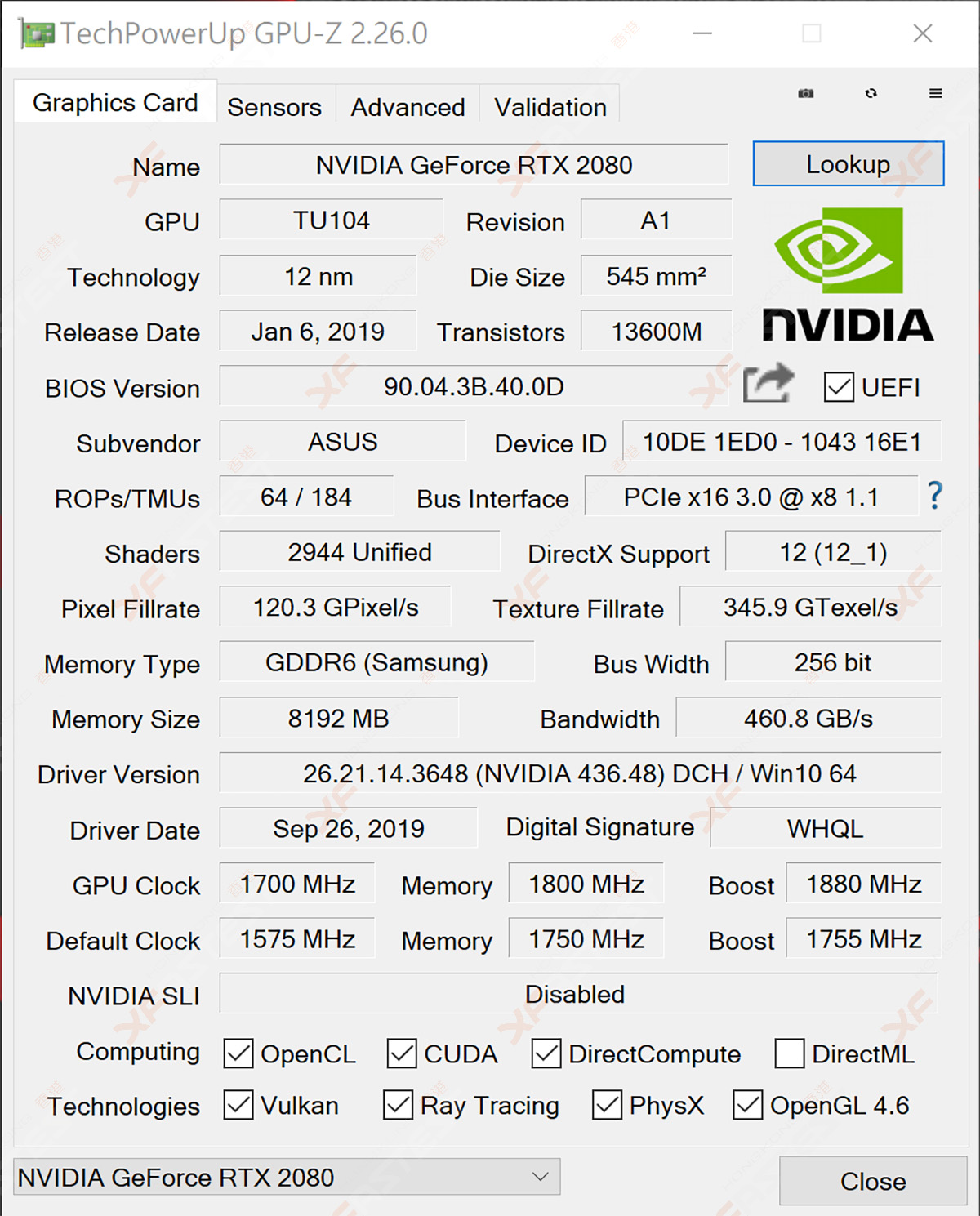The width and height of the screenshot is (980, 1216).
Task: Click the BIOS share/export arrow icon
Action: (768, 383)
